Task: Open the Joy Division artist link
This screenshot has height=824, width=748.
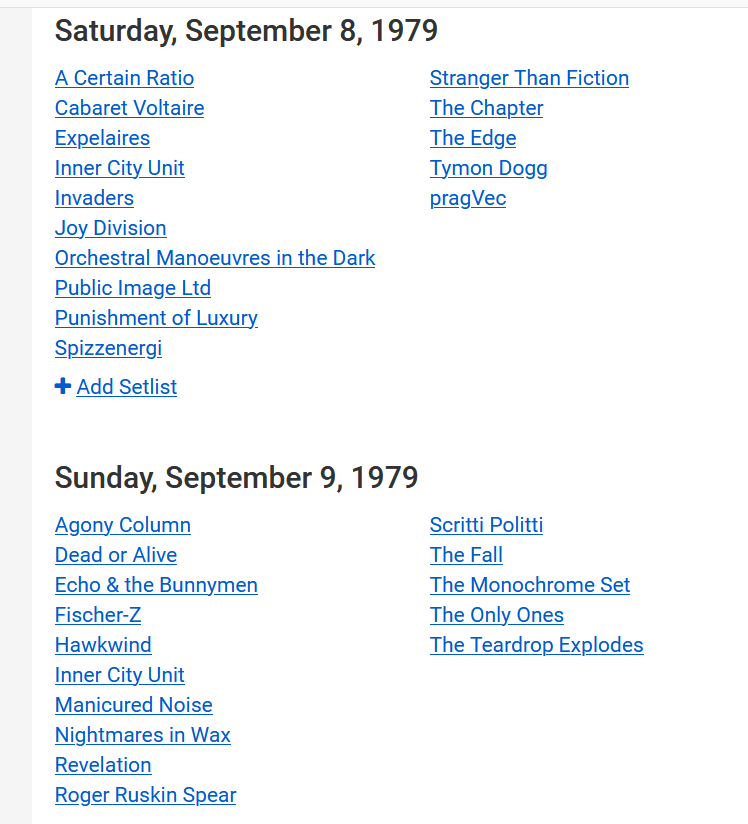Action: (111, 228)
